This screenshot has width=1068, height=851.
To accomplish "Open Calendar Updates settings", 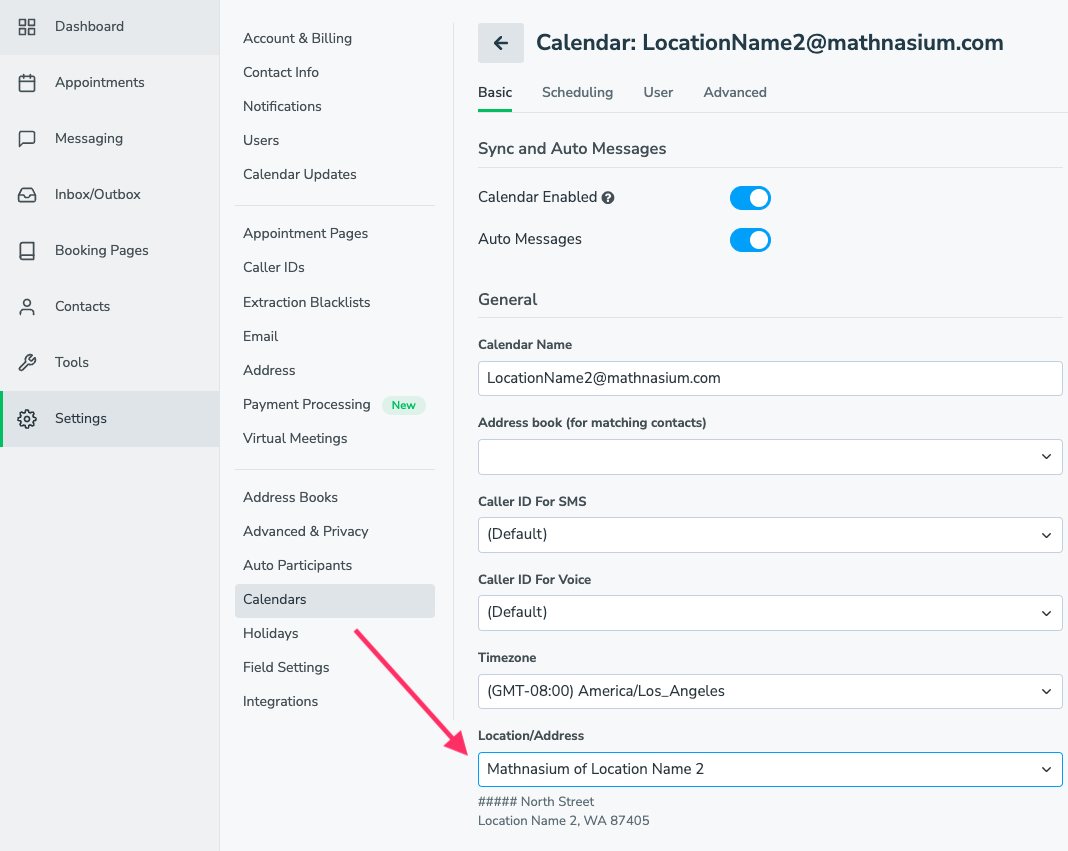I will pyautogui.click(x=300, y=174).
